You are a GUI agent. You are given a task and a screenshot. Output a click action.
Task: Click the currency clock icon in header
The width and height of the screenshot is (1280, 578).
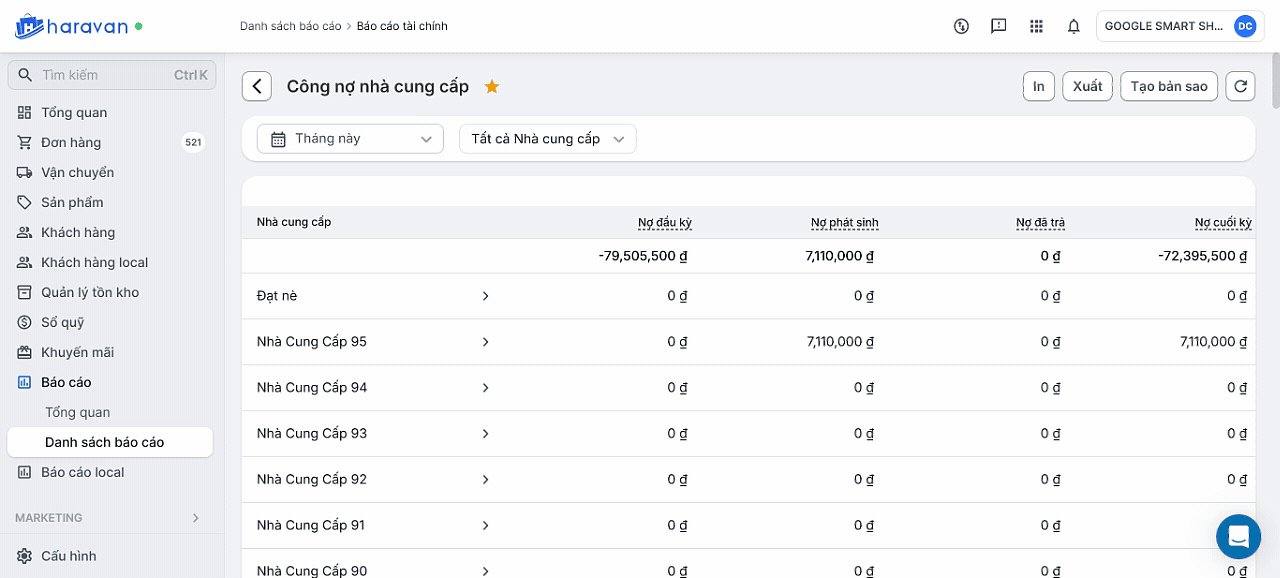click(x=961, y=27)
